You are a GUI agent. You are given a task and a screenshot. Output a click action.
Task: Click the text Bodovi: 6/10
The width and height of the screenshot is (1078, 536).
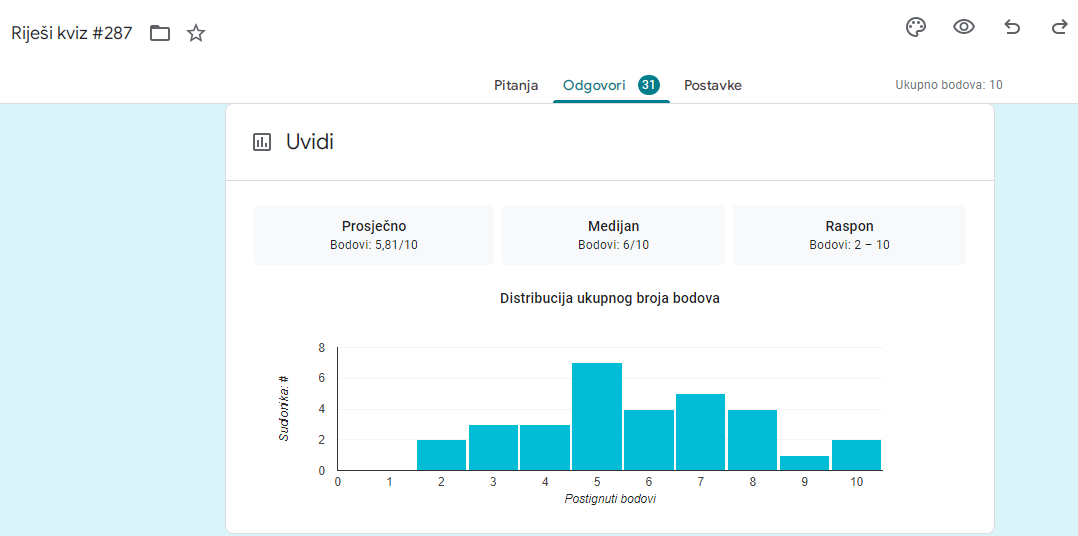[x=613, y=245]
